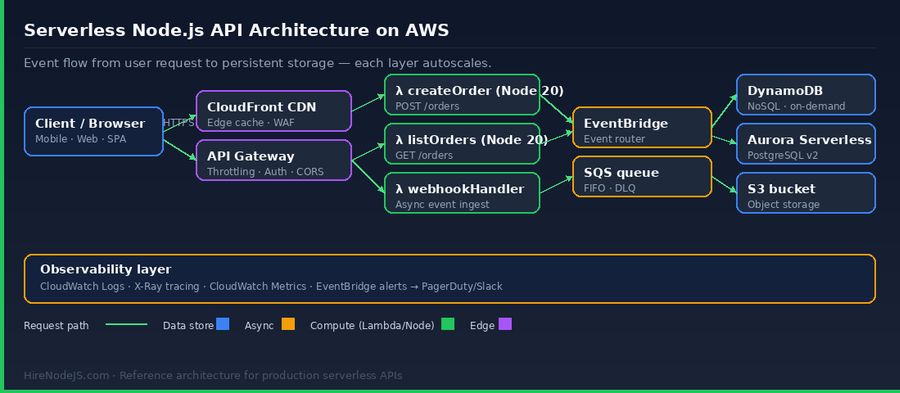Click the Object storage text
The width and height of the screenshot is (900, 393).
(x=783, y=204)
